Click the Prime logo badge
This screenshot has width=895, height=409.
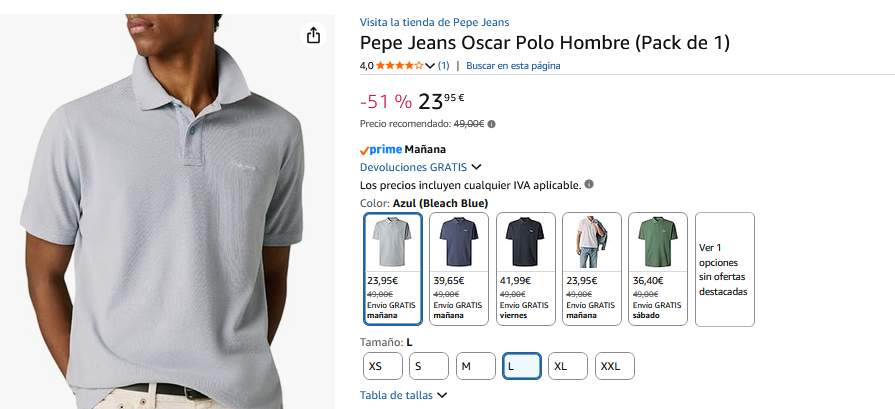pyautogui.click(x=381, y=149)
